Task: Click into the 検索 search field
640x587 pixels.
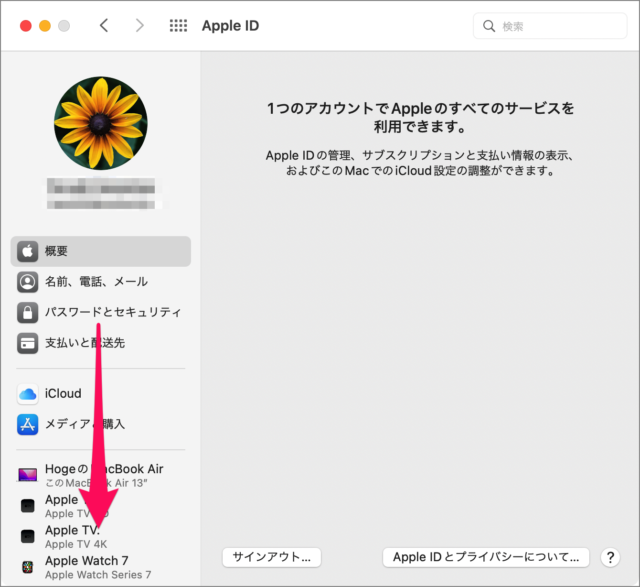Action: click(x=550, y=26)
